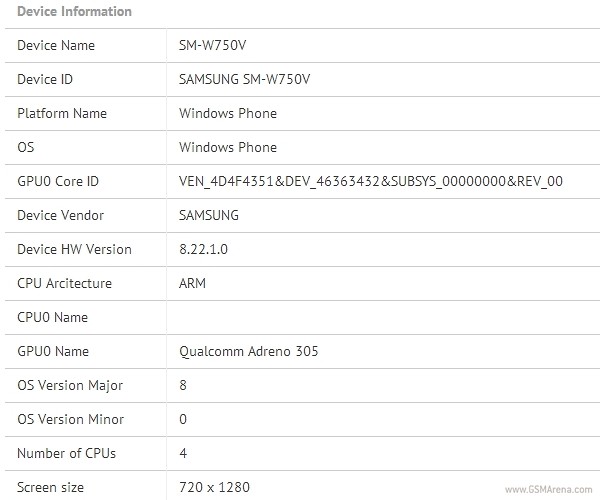Select the Qualcomm Adreno 305 value
Image resolution: width=600 pixels, height=500 pixels.
249,352
